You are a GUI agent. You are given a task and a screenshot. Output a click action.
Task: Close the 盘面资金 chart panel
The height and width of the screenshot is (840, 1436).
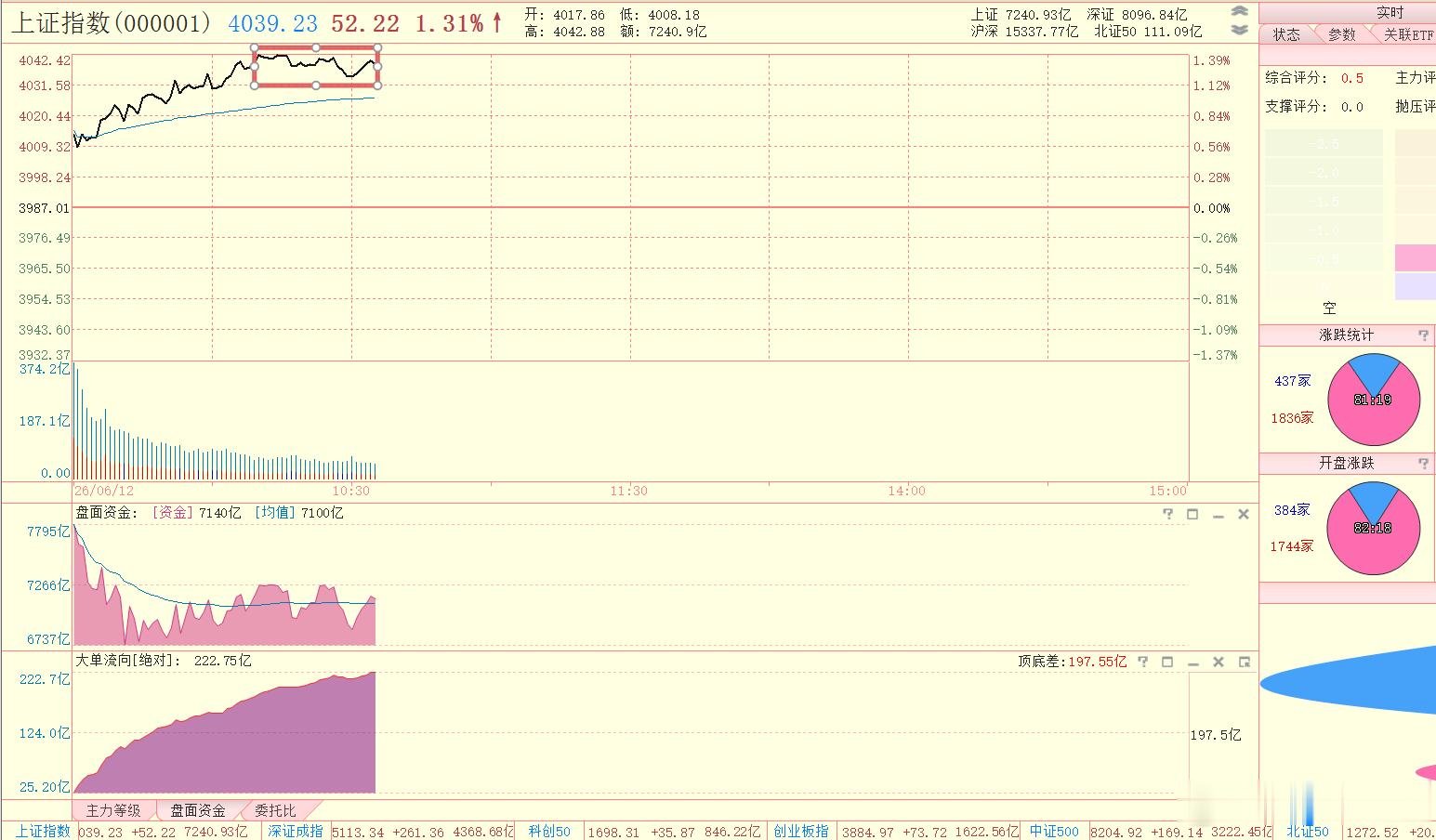(1243, 514)
